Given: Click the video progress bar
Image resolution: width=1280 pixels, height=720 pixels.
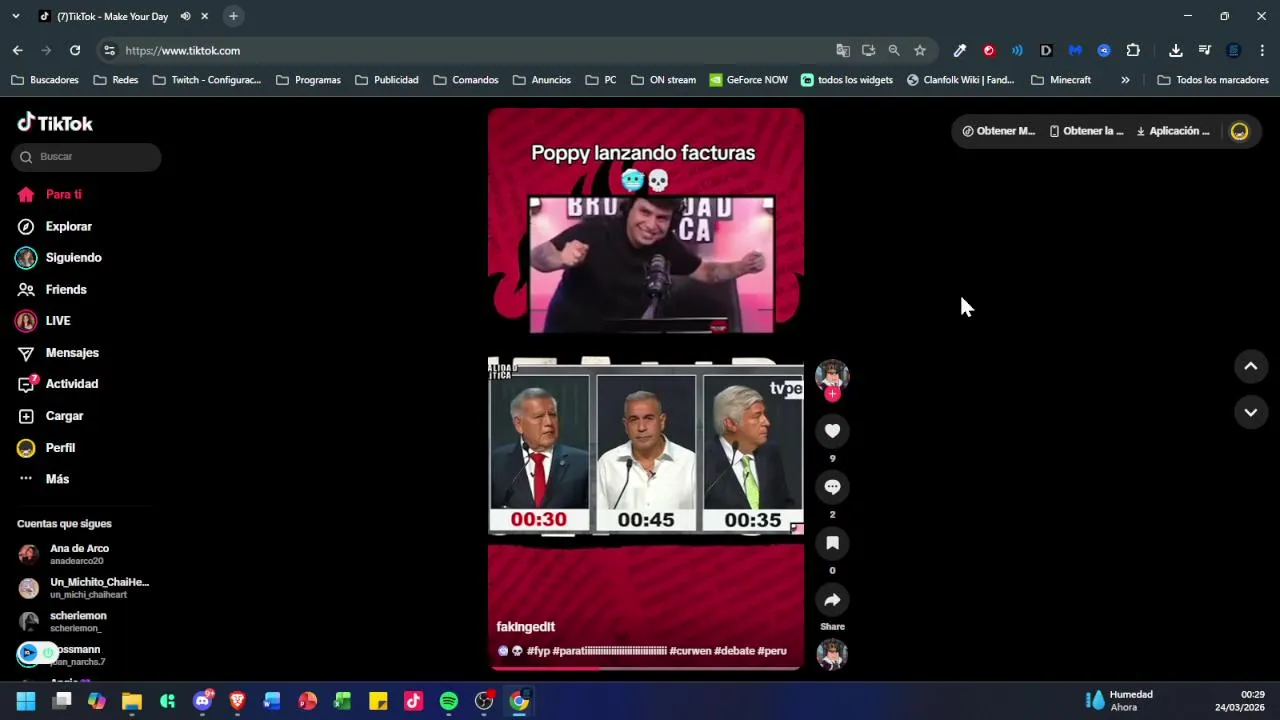Looking at the screenshot, I should point(645,668).
